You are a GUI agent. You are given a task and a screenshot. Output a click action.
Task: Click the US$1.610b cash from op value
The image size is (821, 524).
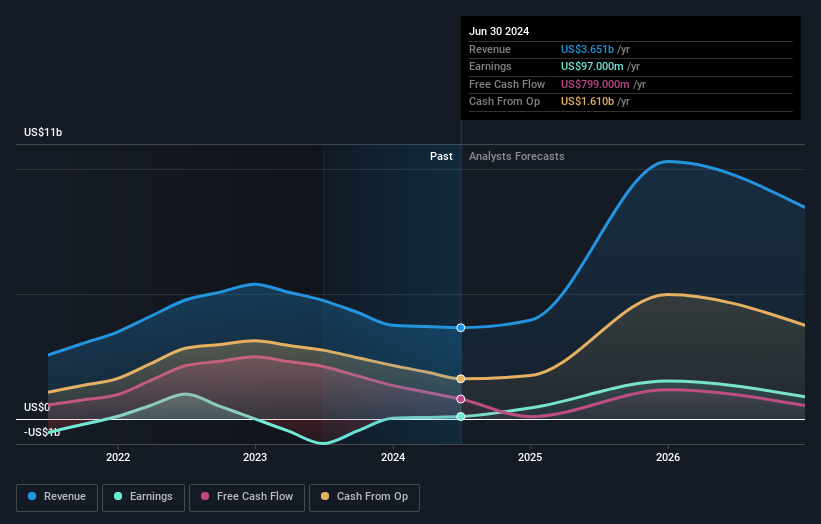[587, 102]
